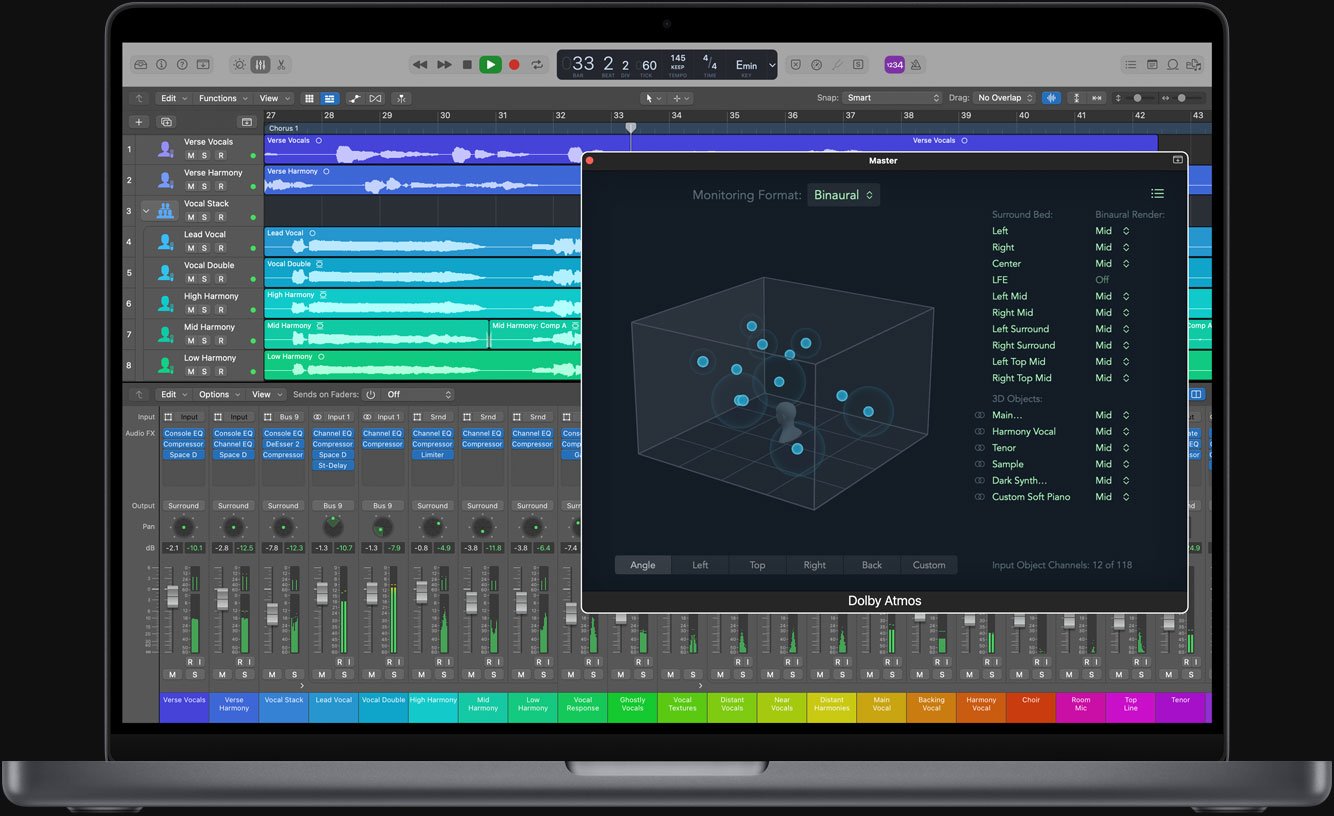Open the Mixer icon in the control bar
This screenshot has width=1334, height=816.
260,64
